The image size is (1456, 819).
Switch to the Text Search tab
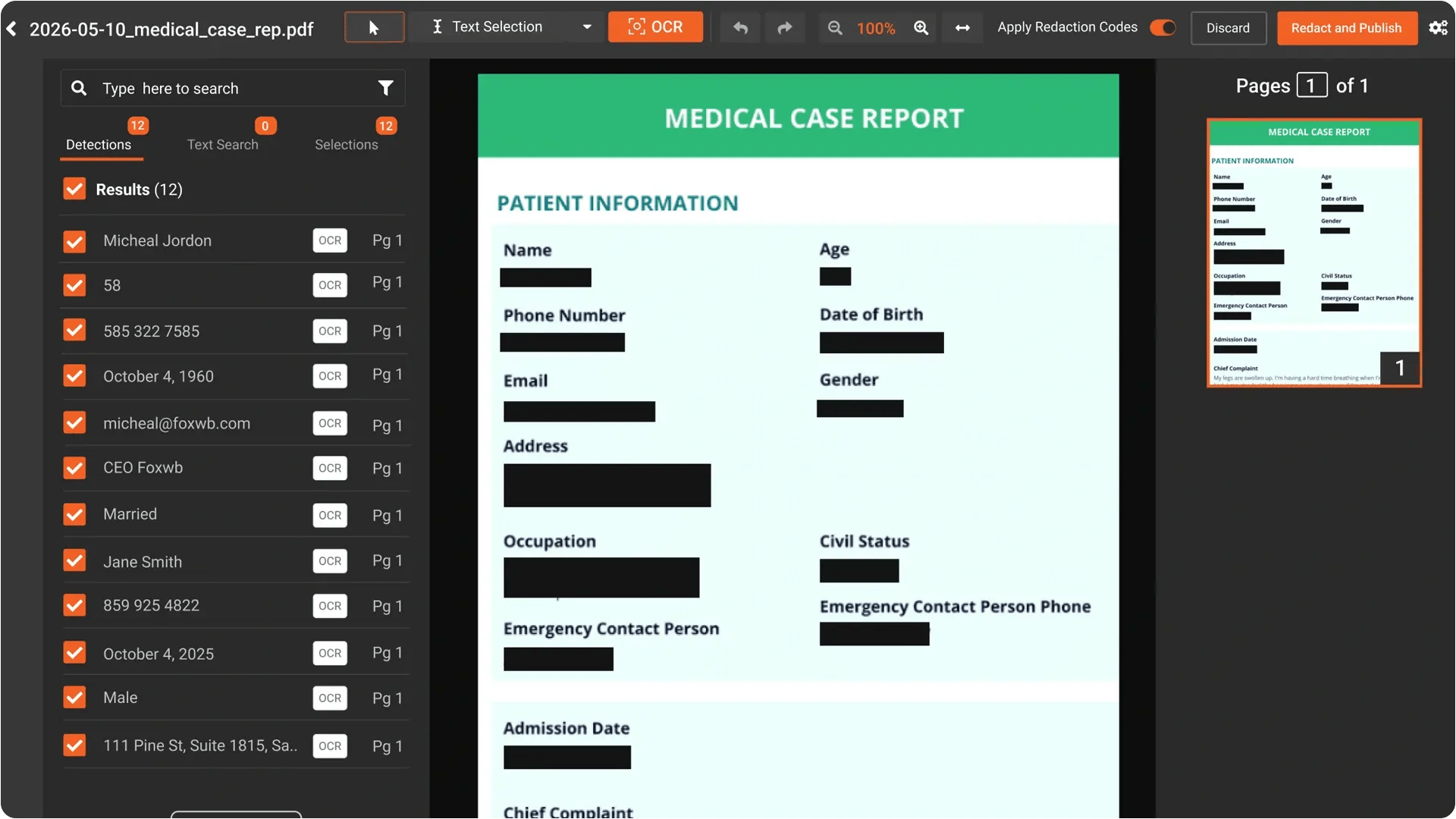(223, 145)
